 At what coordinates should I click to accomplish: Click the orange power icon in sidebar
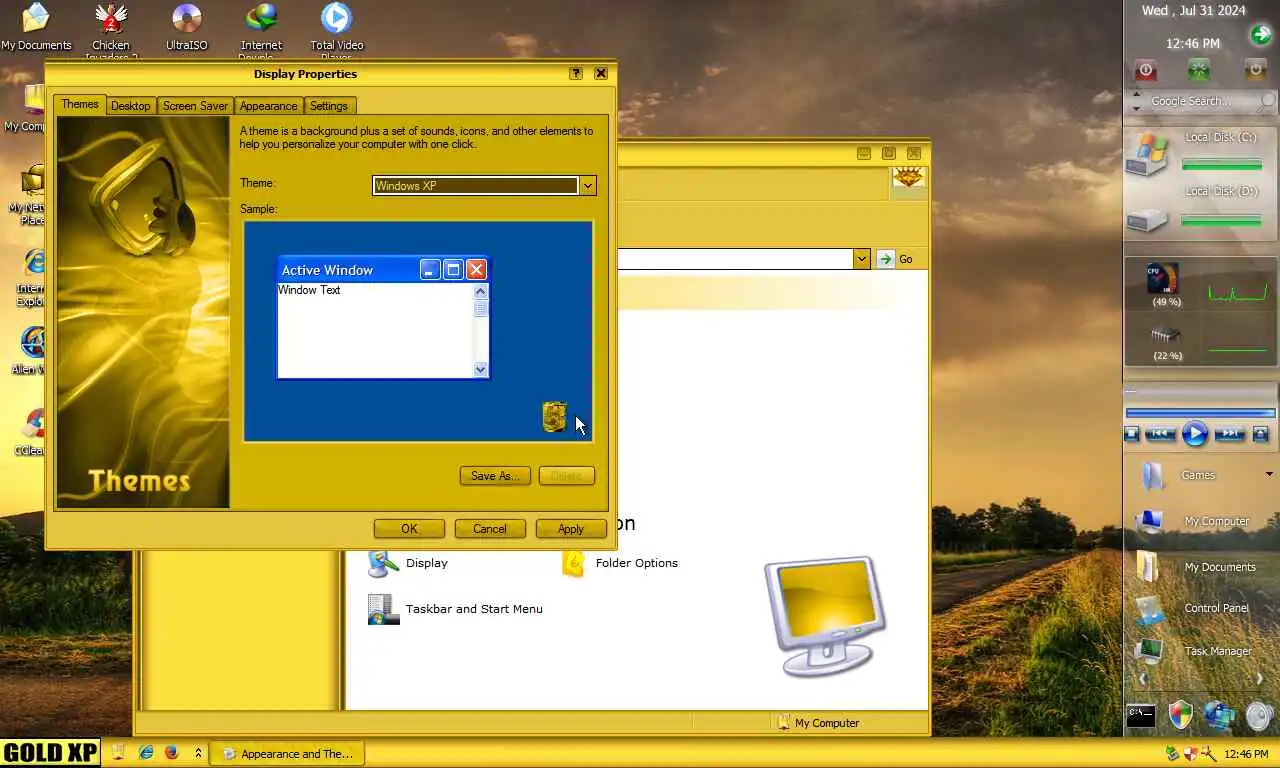tap(1255, 70)
